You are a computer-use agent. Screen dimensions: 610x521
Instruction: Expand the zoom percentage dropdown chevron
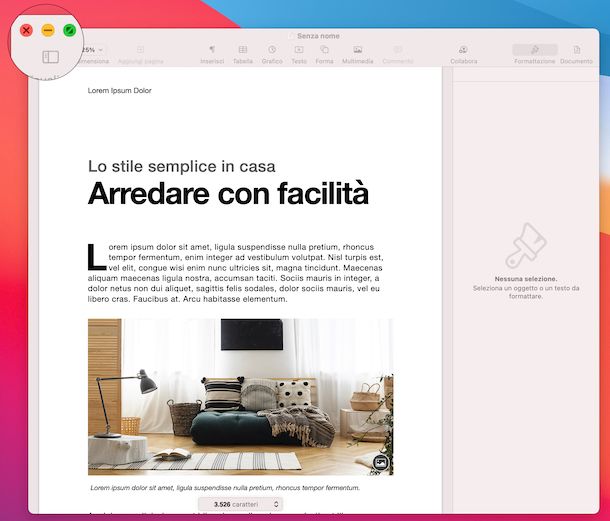(x=100, y=50)
